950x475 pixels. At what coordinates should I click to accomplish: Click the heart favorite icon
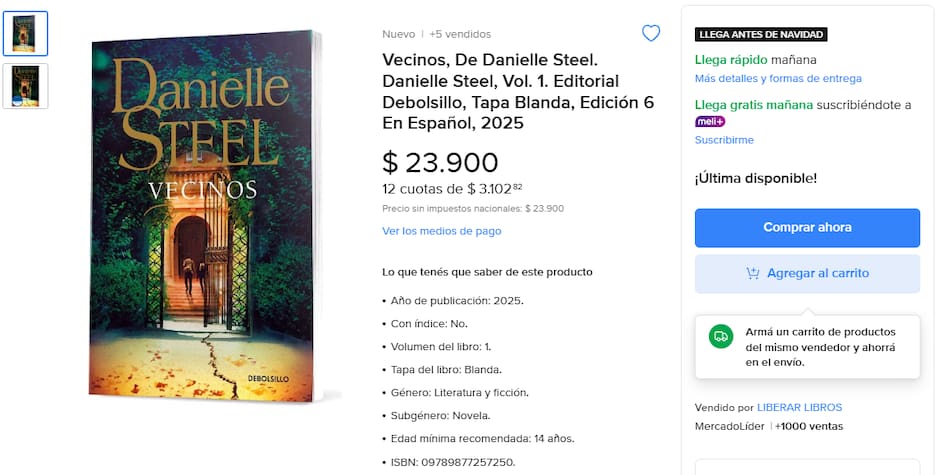click(651, 33)
